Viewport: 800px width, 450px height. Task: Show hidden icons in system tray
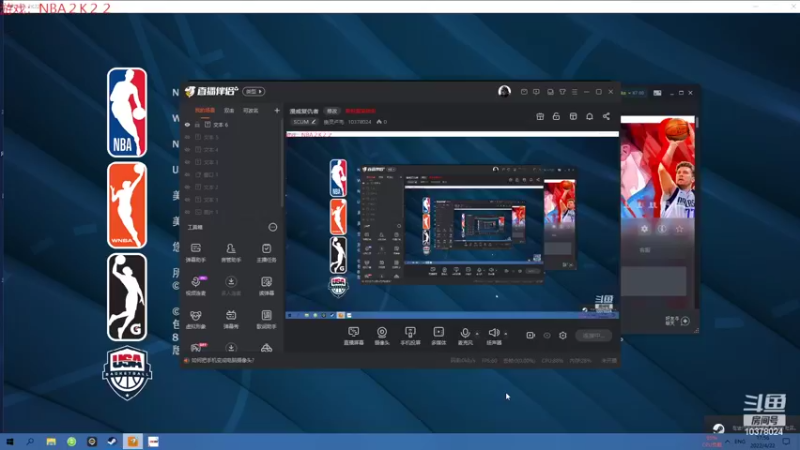pyautogui.click(x=728, y=441)
